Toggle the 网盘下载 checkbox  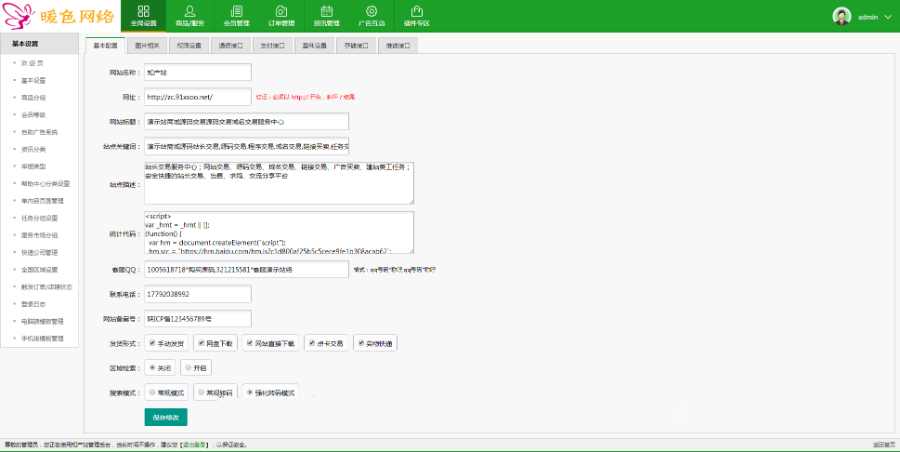[x=202, y=343]
